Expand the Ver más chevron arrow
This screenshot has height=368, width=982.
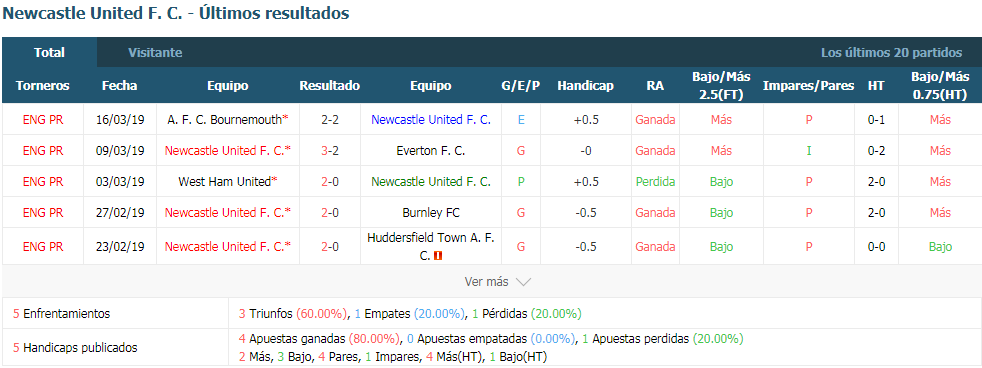click(523, 282)
